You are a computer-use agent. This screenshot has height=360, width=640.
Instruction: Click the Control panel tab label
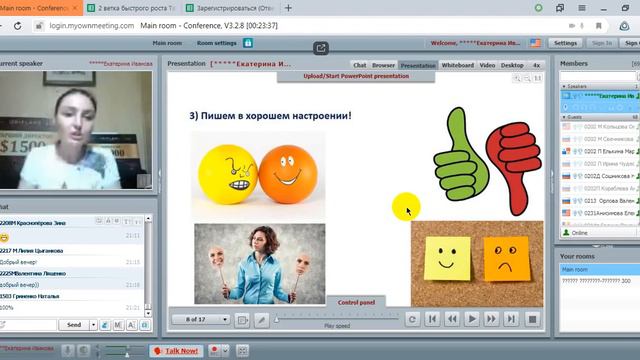click(356, 302)
